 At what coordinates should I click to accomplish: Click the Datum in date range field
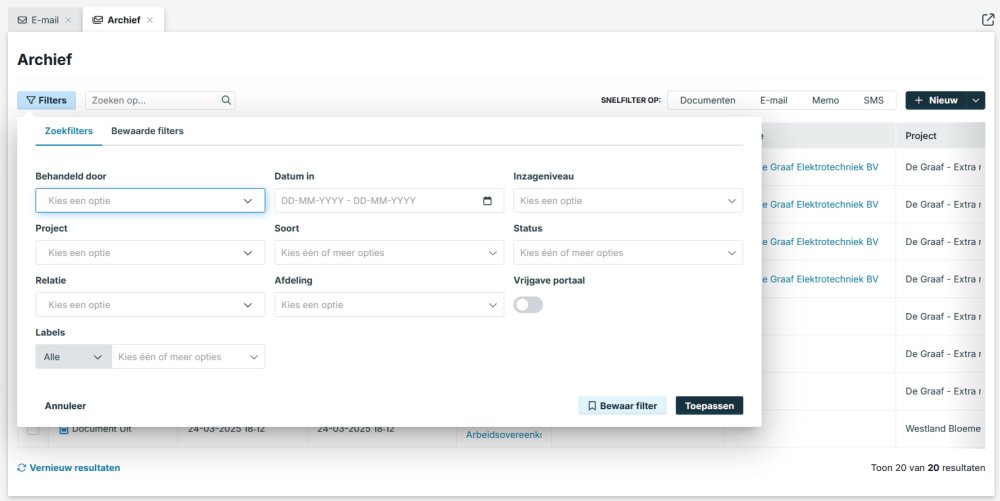[x=389, y=201]
